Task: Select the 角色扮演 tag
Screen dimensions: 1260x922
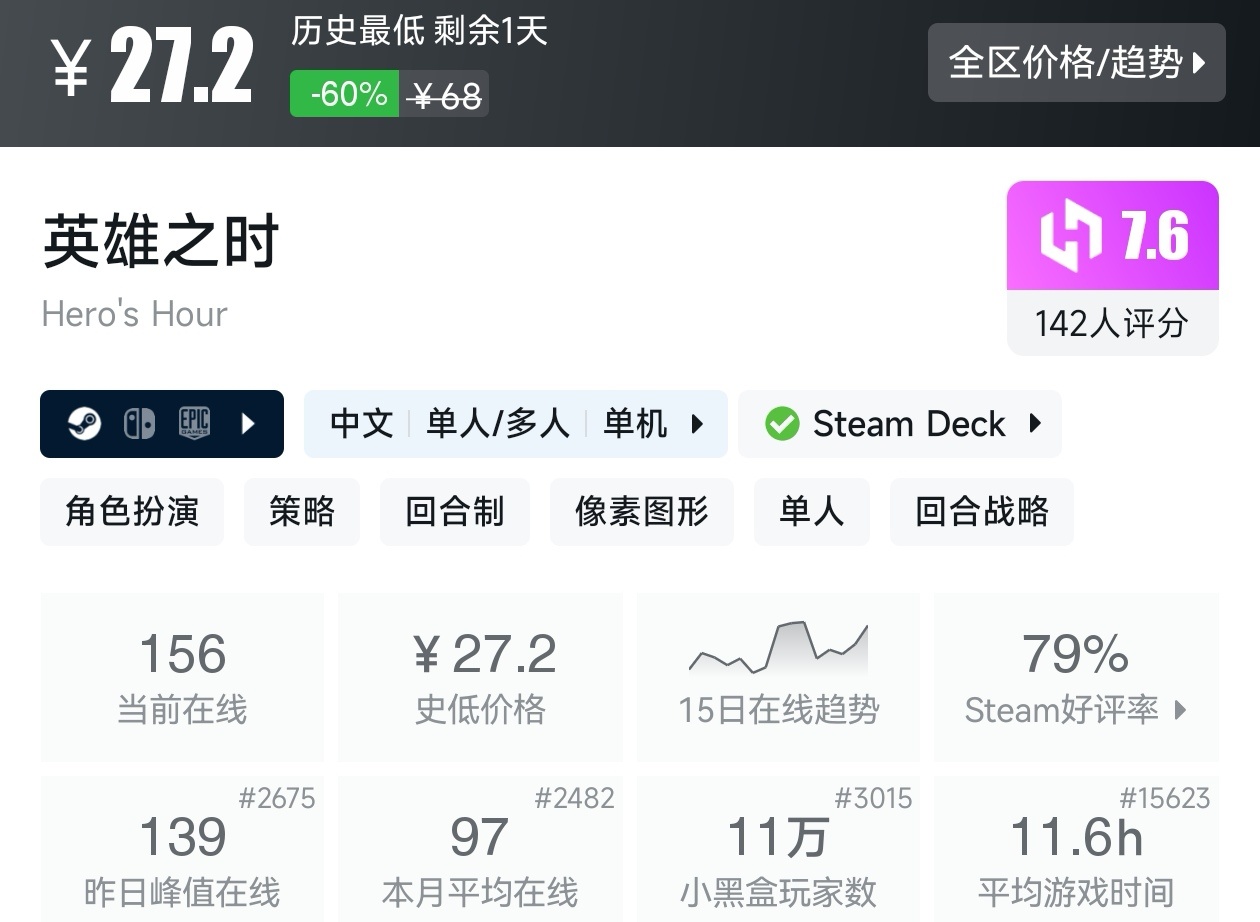Action: 132,512
